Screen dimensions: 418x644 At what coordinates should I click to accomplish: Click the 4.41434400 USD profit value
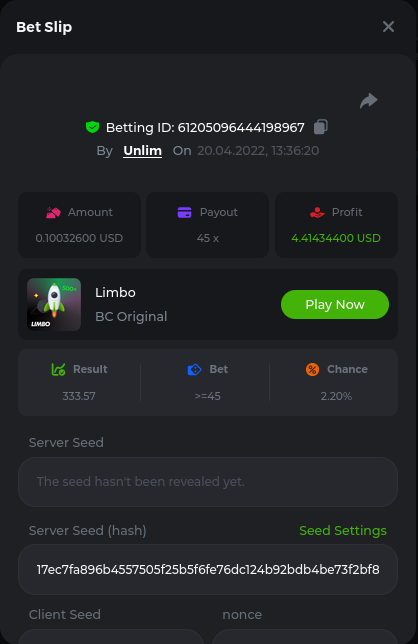336,238
